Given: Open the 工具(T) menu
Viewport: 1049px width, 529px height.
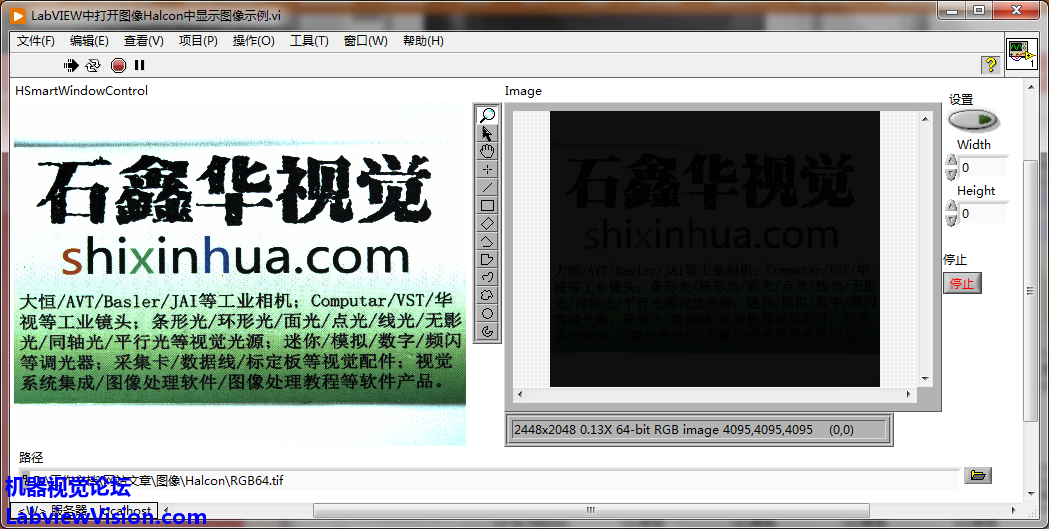Looking at the screenshot, I should point(309,41).
